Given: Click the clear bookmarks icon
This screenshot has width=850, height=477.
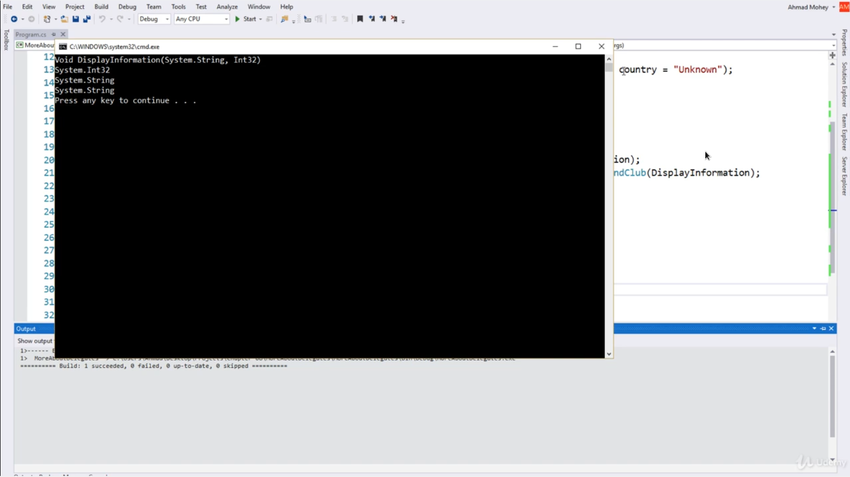Looking at the screenshot, I should pos(394,19).
